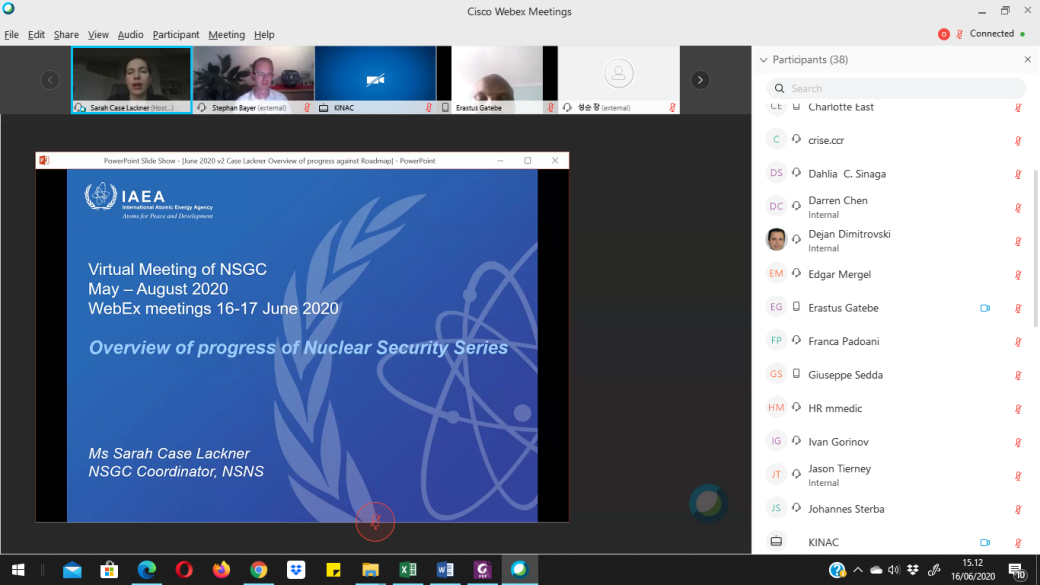Open the Participant menu

tap(175, 34)
